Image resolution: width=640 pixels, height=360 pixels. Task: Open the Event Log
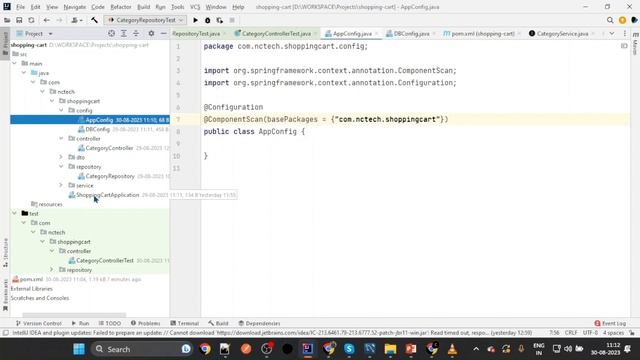[x=610, y=323]
